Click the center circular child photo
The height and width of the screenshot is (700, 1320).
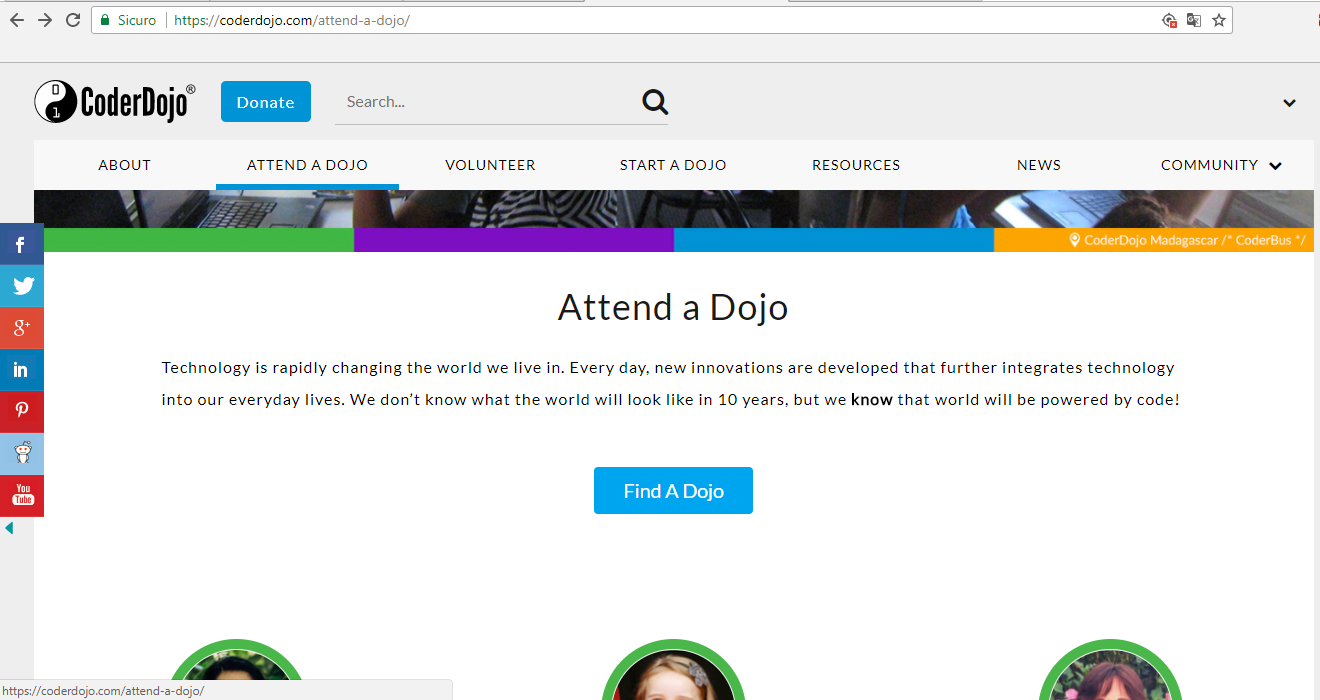(x=674, y=669)
